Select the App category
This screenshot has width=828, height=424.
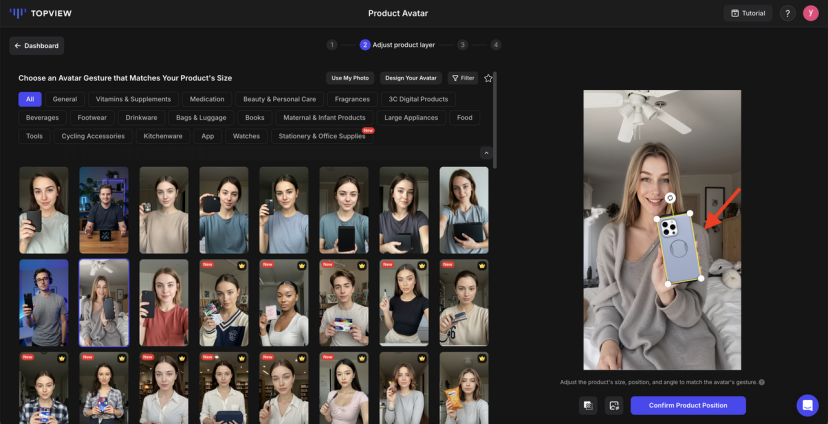coord(208,136)
